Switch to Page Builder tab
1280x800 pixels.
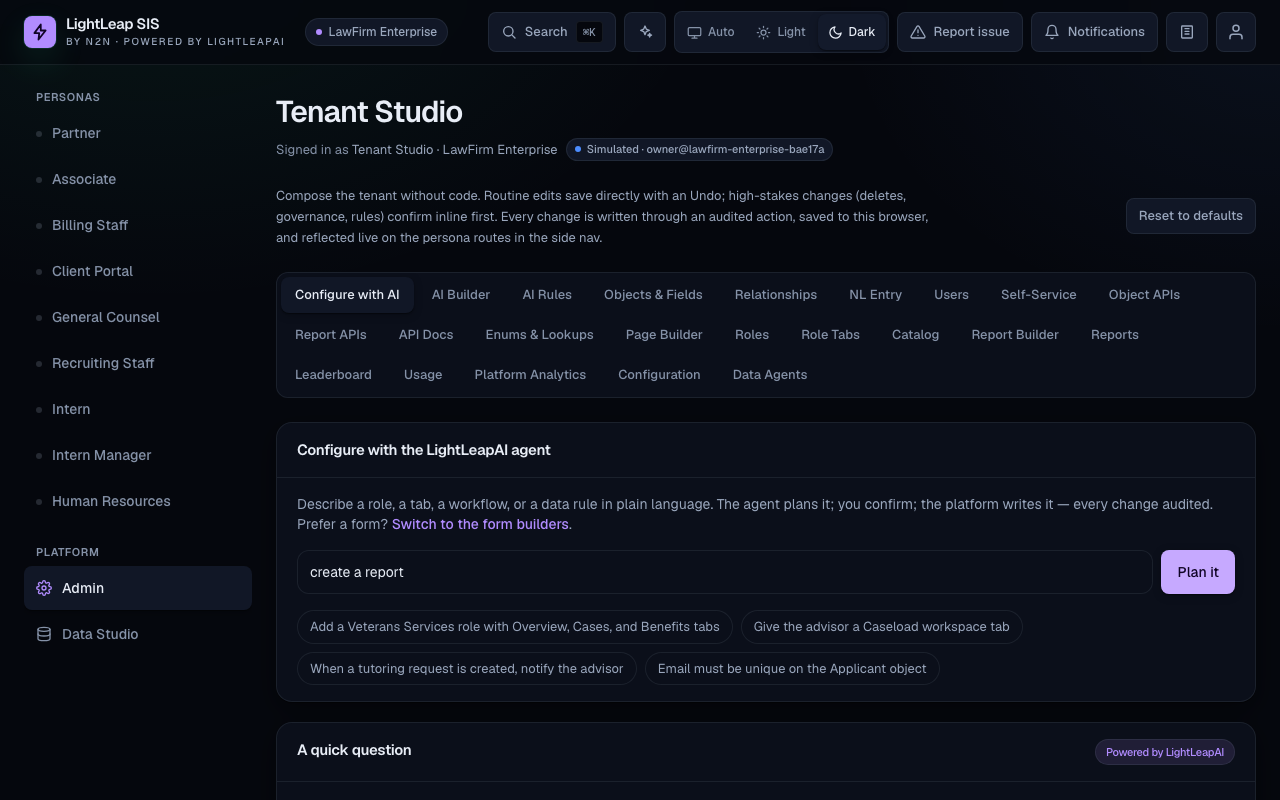pyautogui.click(x=664, y=335)
